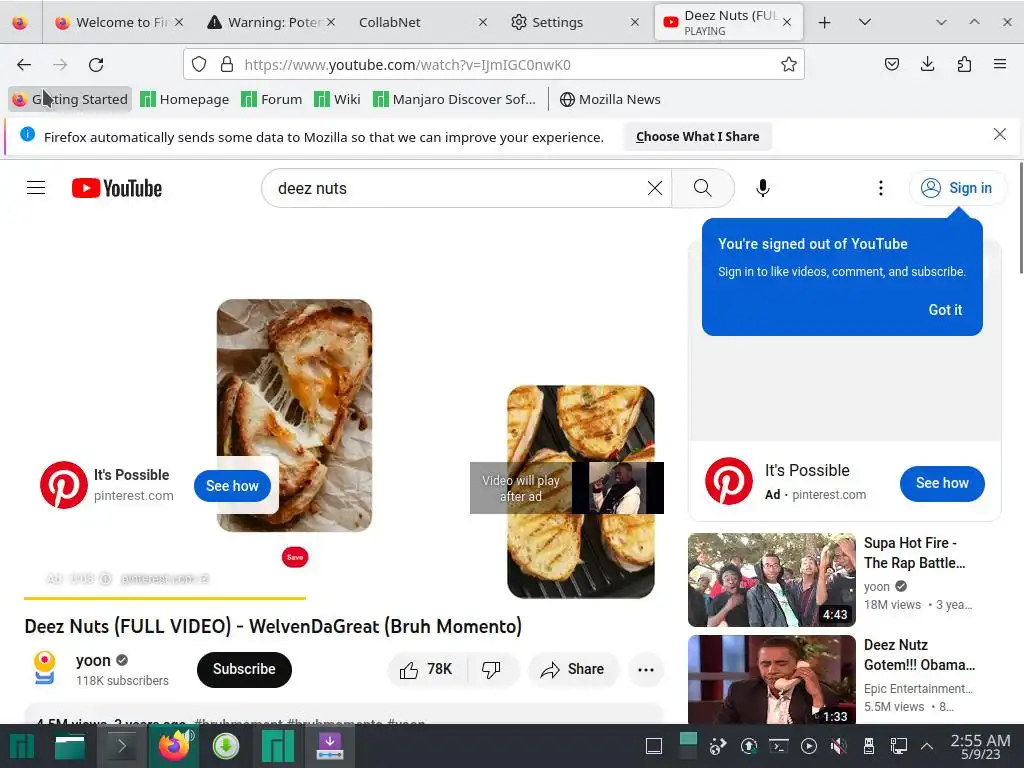Open the Manjaro application launcher
This screenshot has width=1024, height=768.
pyautogui.click(x=22, y=746)
